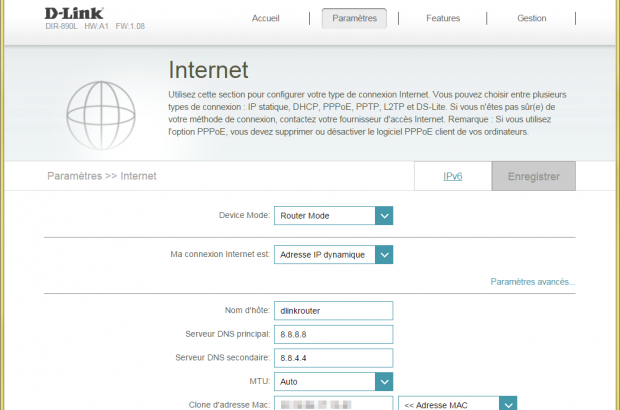Open the Features tab
Viewport: 620px width, 410px height.
click(x=443, y=18)
